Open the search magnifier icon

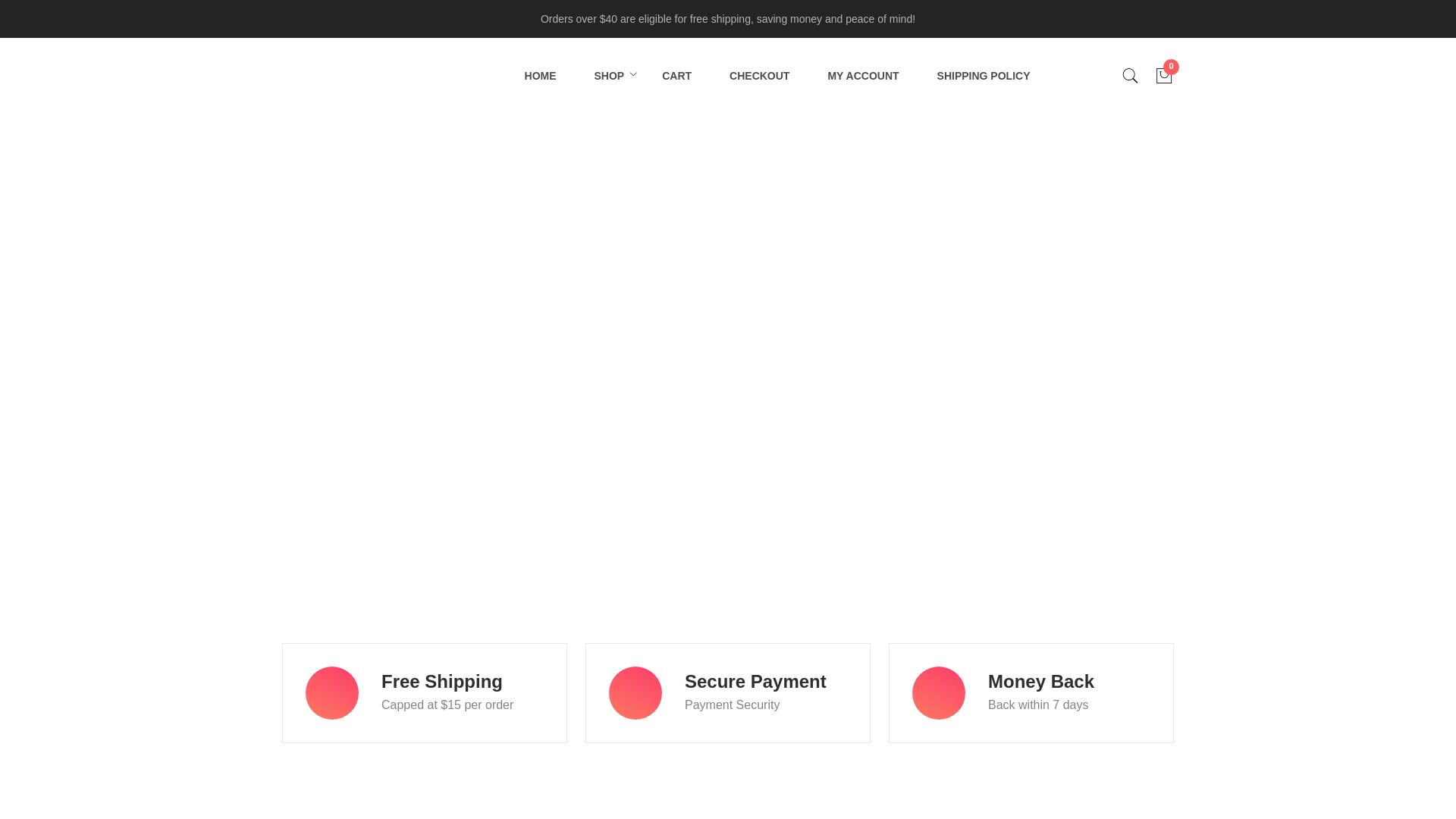pyautogui.click(x=1130, y=76)
